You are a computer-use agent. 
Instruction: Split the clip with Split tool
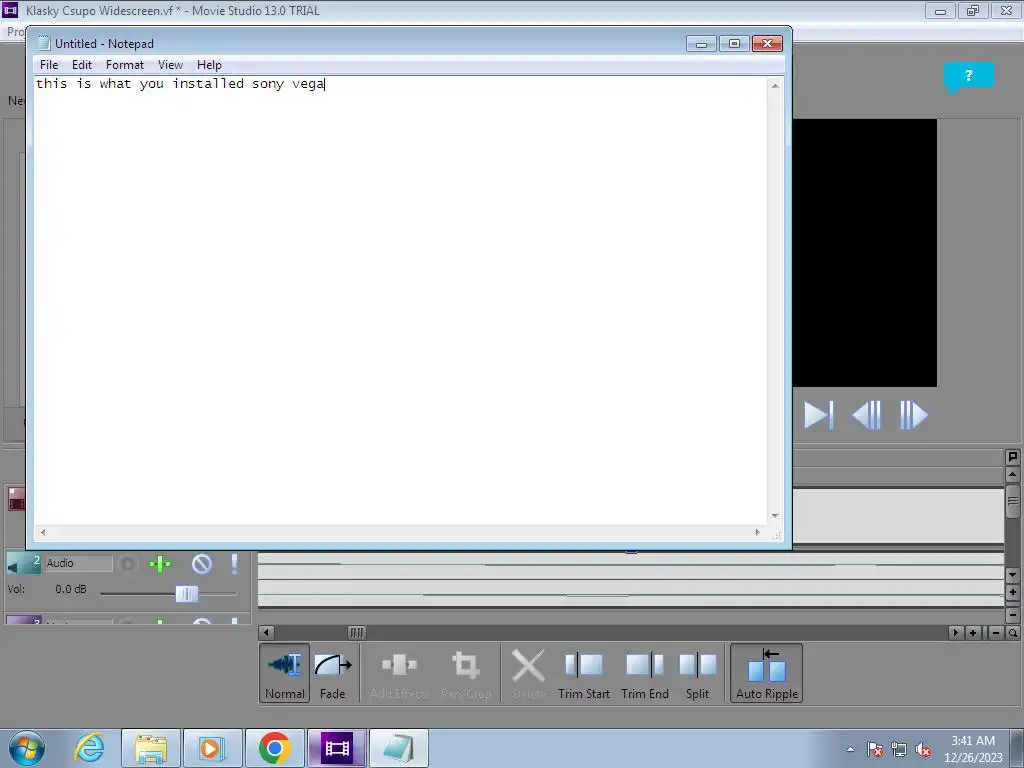[x=697, y=673]
